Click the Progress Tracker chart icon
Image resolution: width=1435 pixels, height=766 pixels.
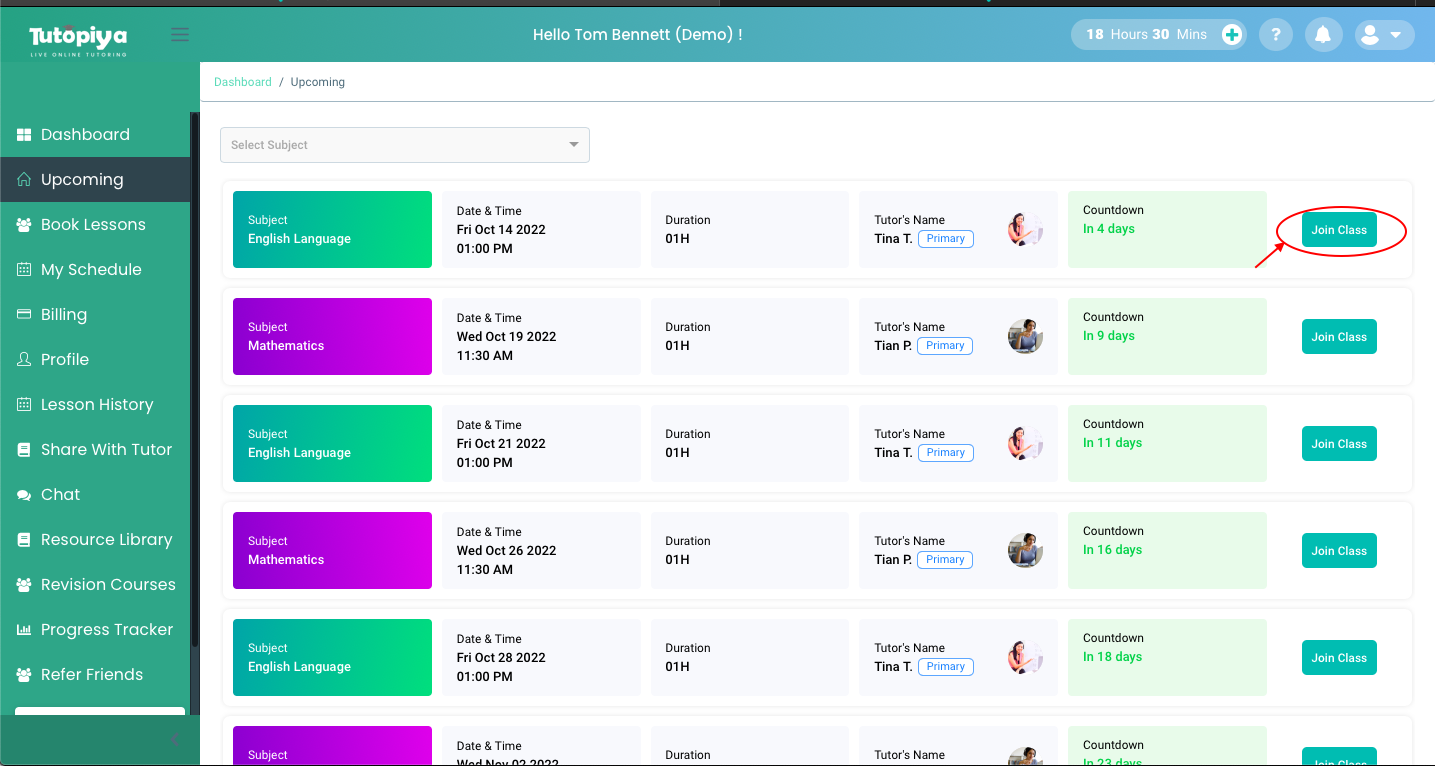coord(24,630)
